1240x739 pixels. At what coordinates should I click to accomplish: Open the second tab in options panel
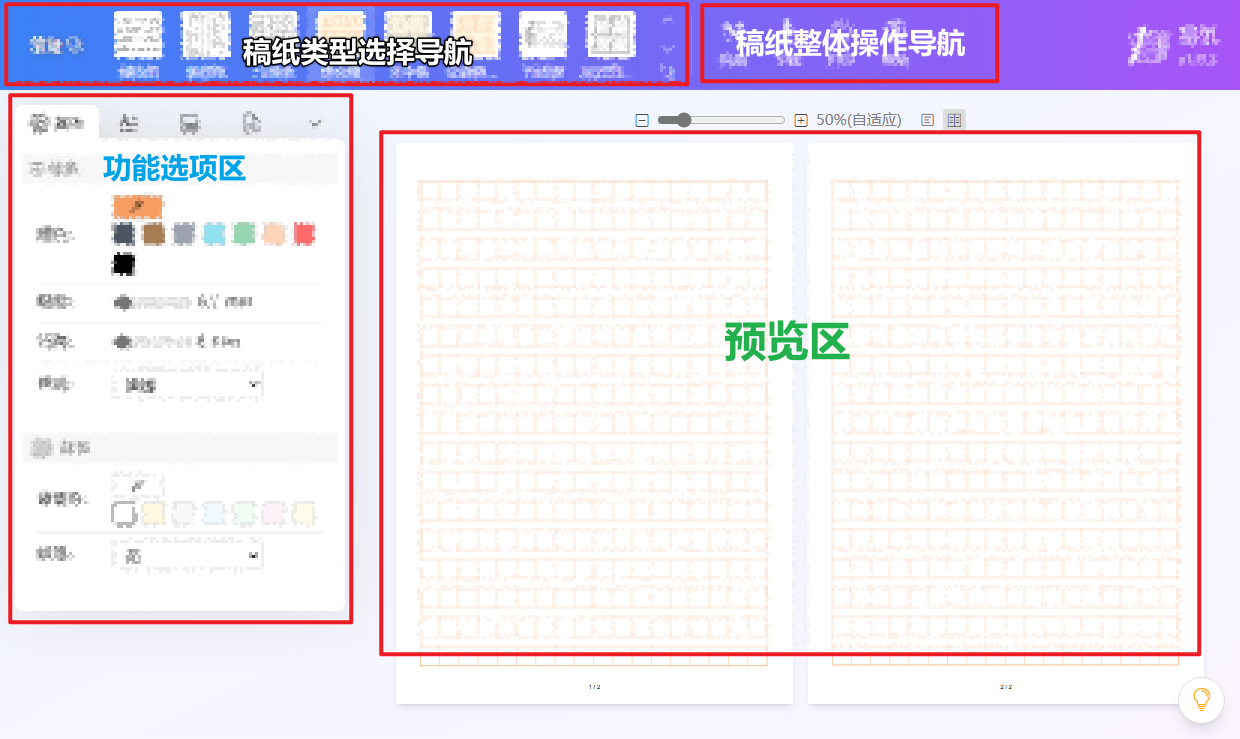[129, 123]
